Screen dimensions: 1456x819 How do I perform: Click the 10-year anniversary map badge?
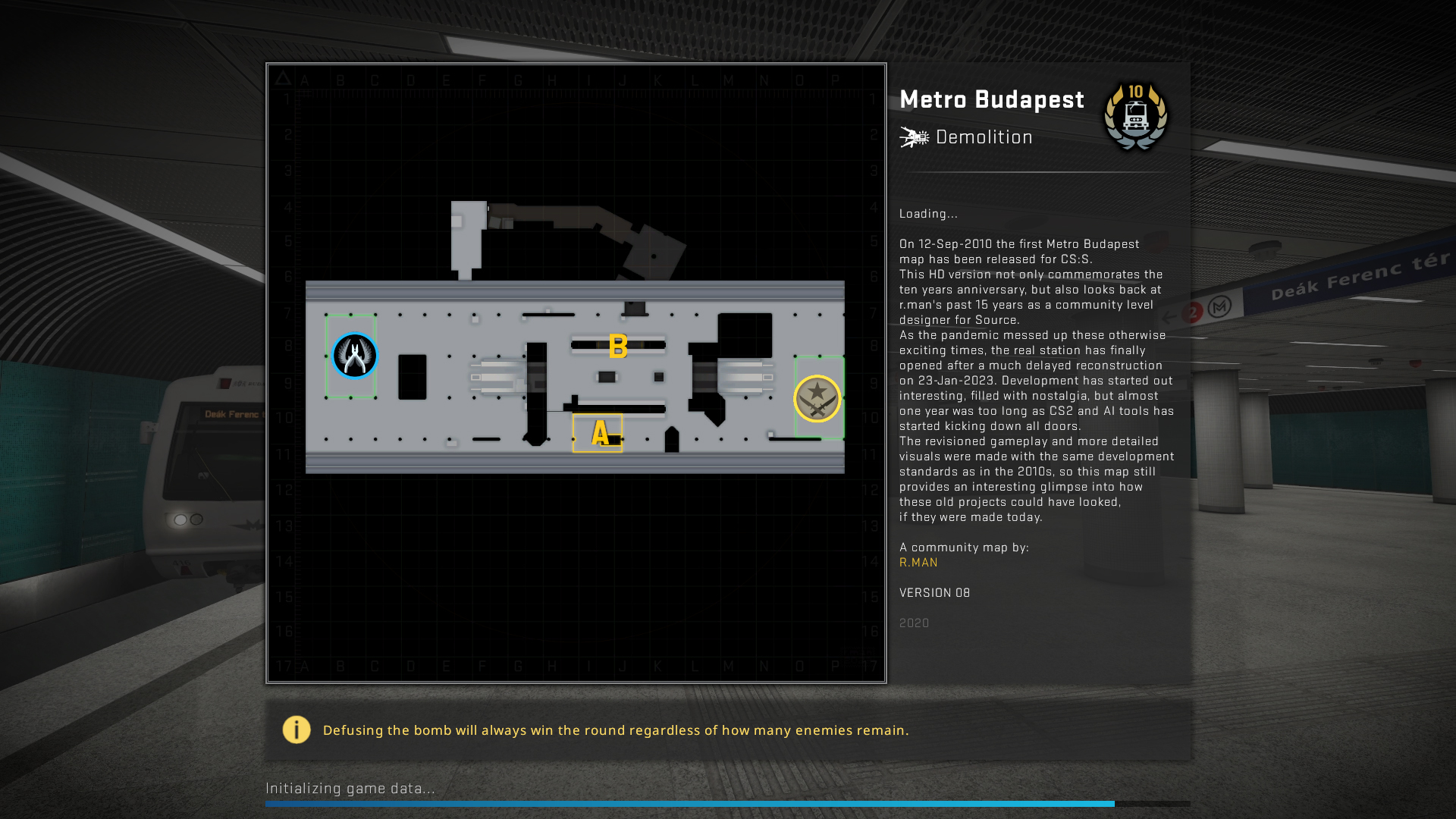click(1135, 116)
